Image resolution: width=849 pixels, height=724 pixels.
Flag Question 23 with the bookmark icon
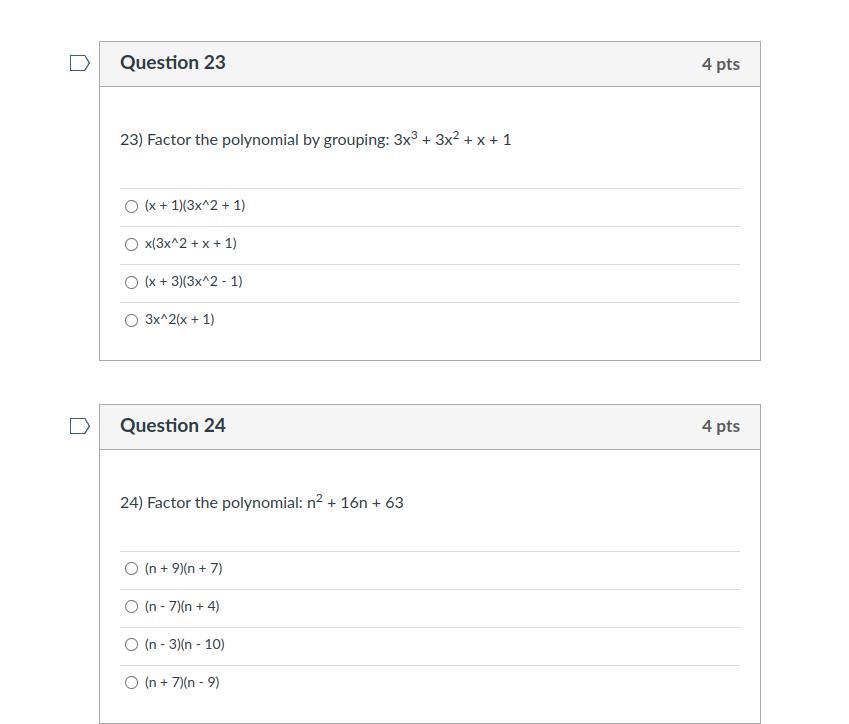(x=80, y=63)
